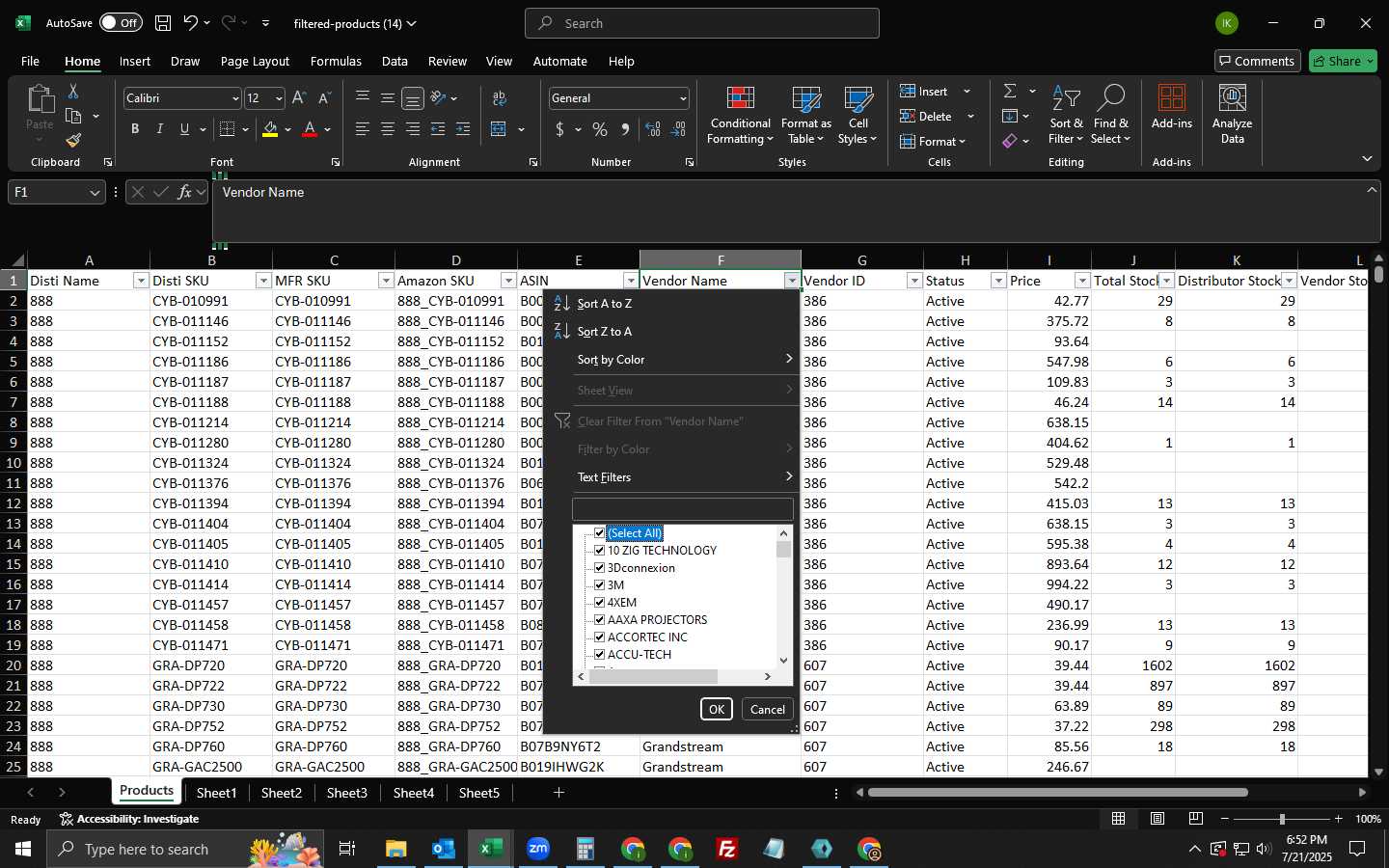Open Add-ins button
The height and width of the screenshot is (868, 1389).
pyautogui.click(x=1172, y=108)
